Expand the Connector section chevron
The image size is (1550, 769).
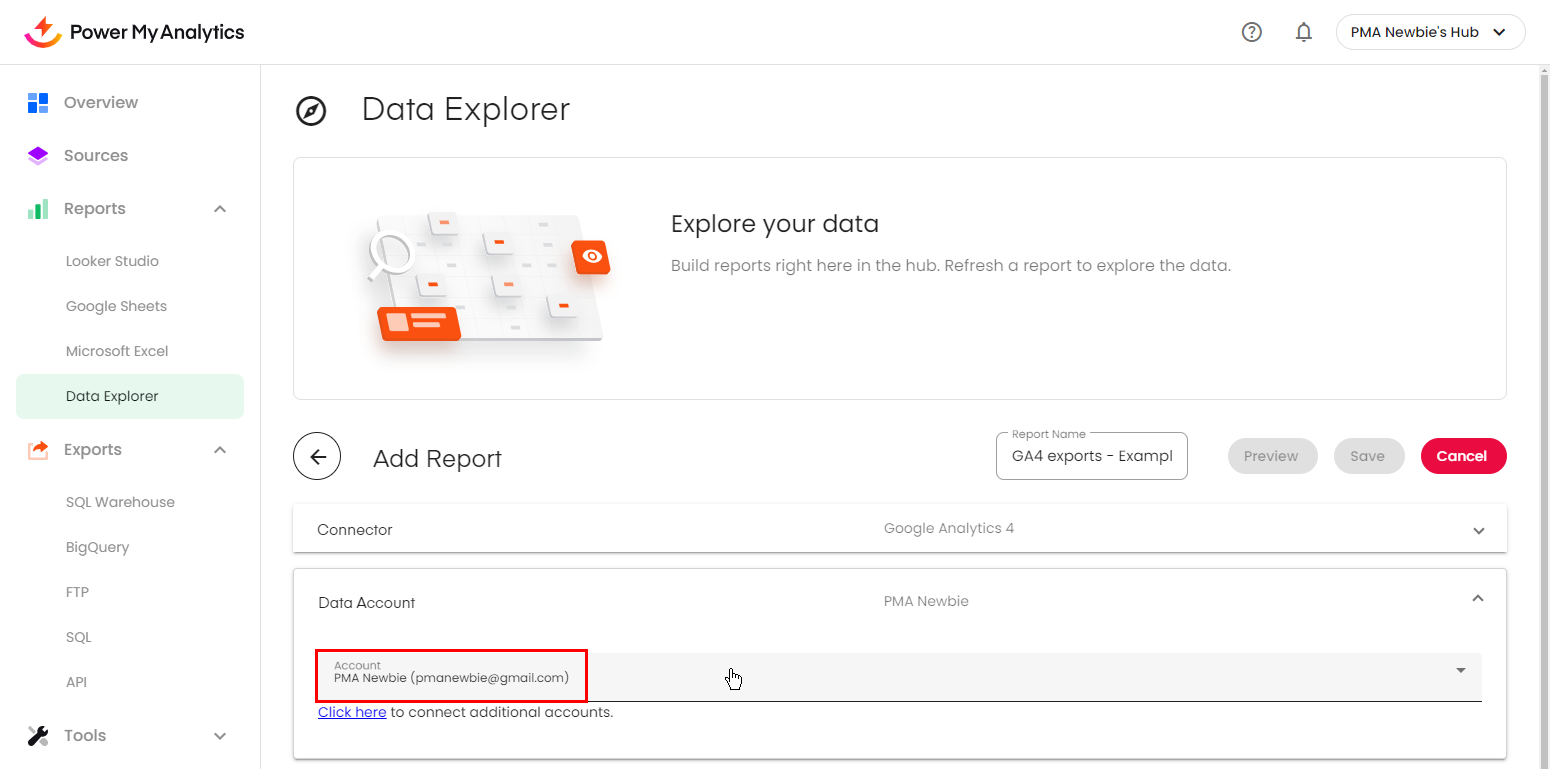[x=1478, y=530]
